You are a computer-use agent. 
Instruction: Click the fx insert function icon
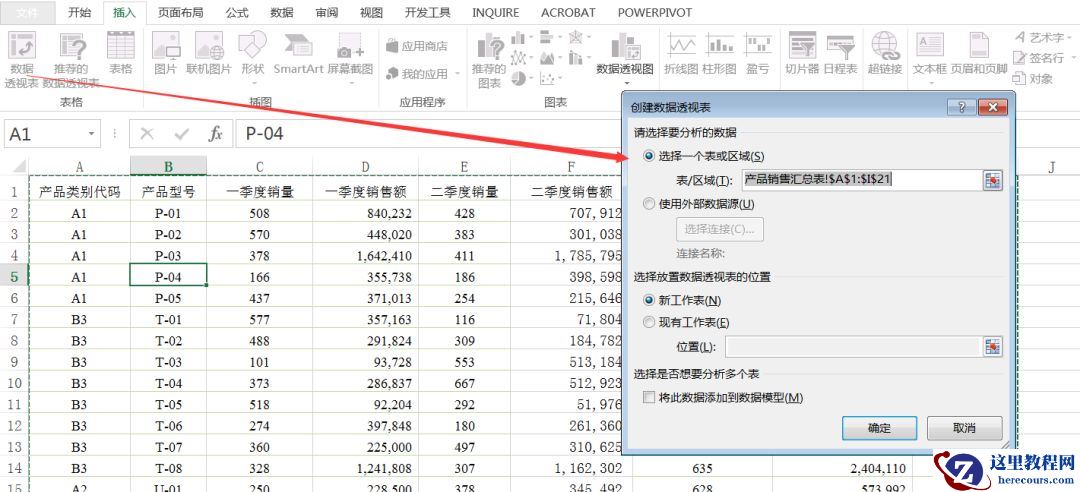click(x=216, y=134)
